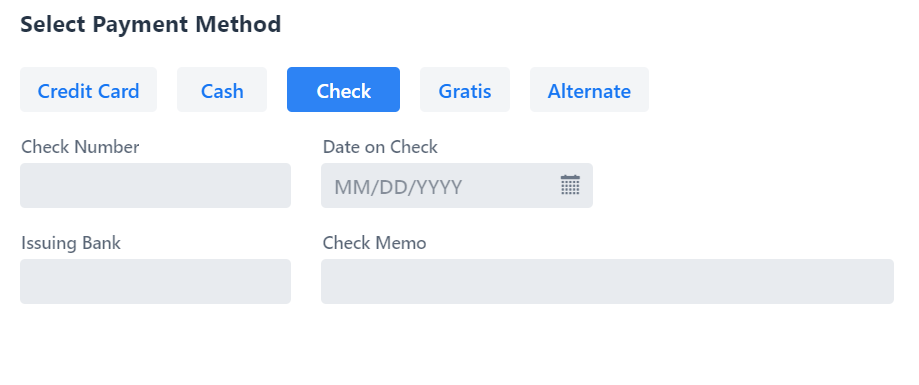Click the Issuing Bank label
Viewport: 919px width, 385px height.
pyautogui.click(x=71, y=243)
